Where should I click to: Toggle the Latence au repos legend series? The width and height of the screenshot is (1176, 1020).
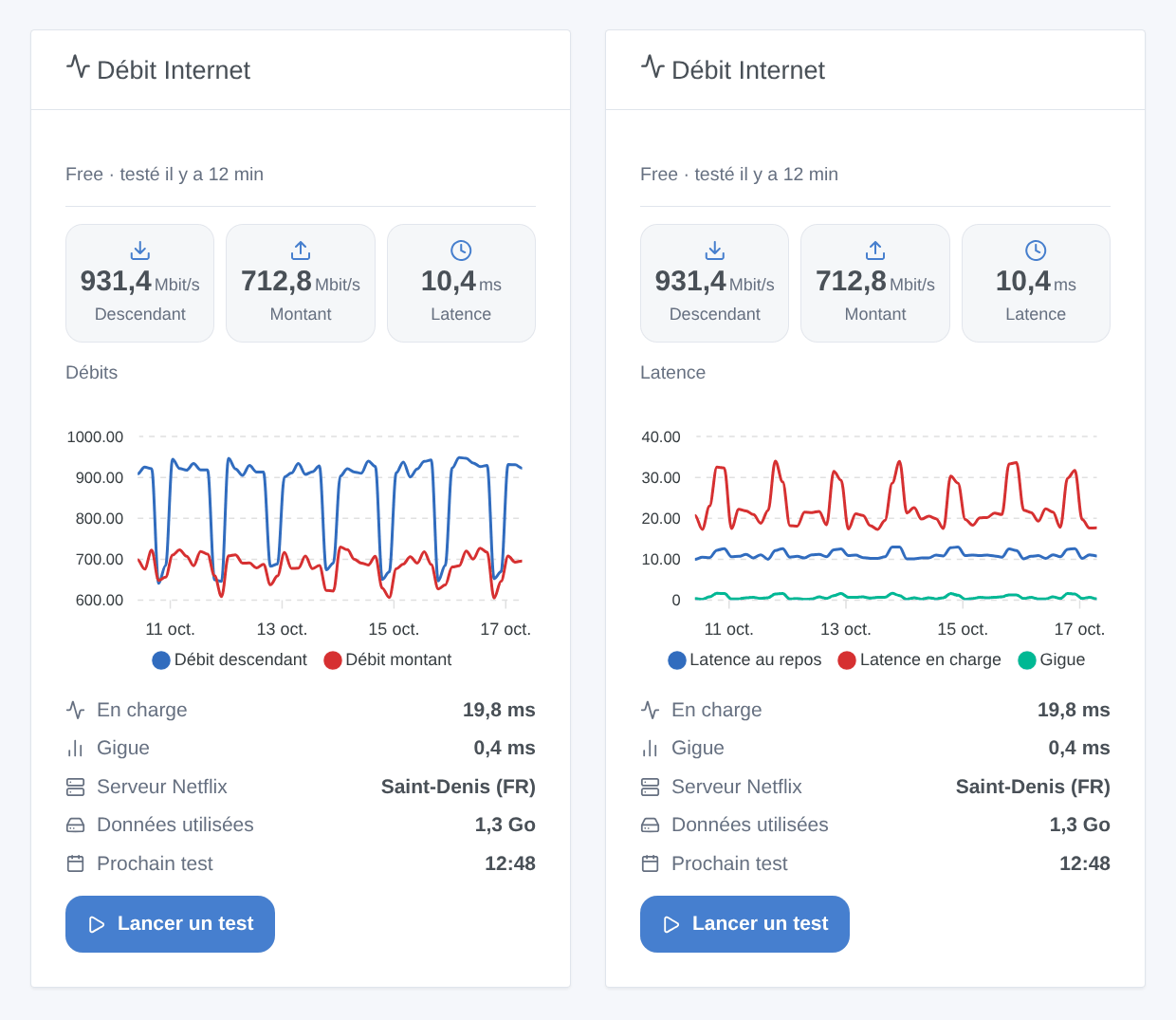[x=744, y=659]
